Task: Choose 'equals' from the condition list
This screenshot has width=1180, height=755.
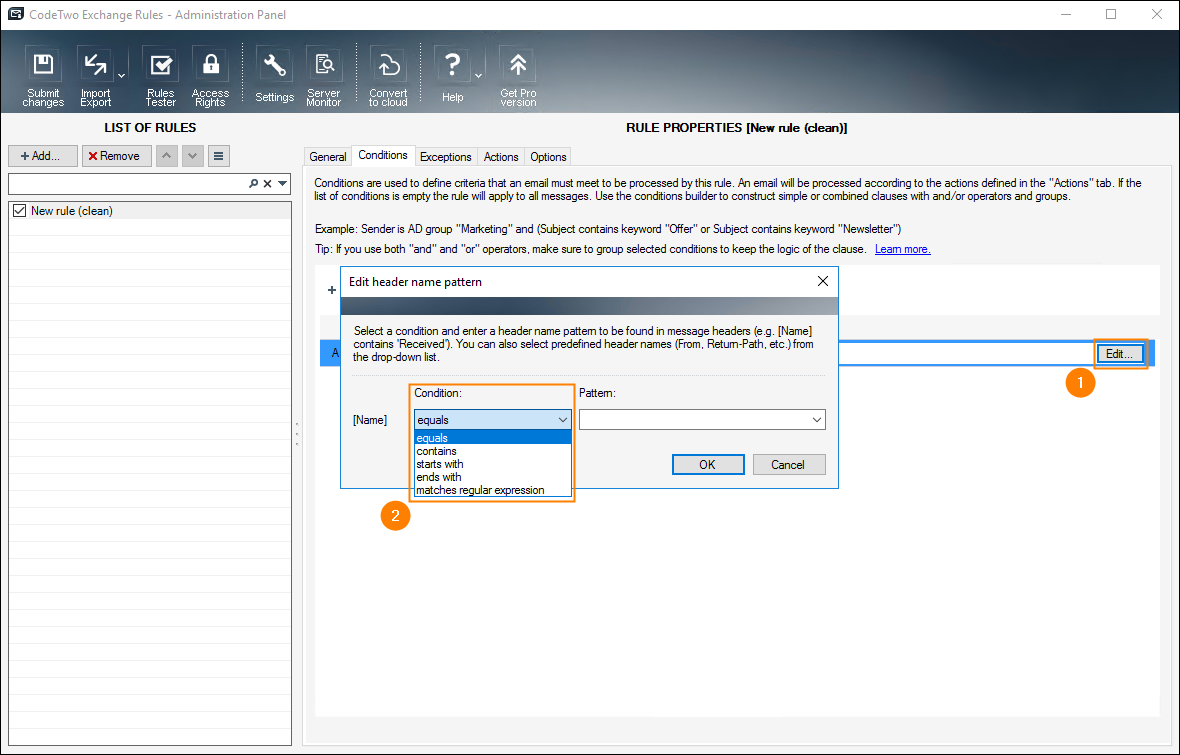Action: tap(493, 438)
